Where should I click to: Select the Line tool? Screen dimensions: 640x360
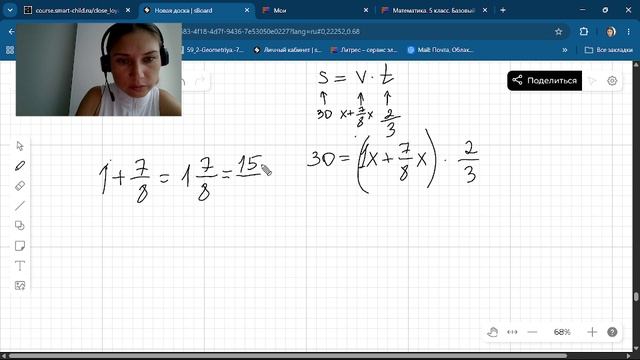pyautogui.click(x=20, y=206)
